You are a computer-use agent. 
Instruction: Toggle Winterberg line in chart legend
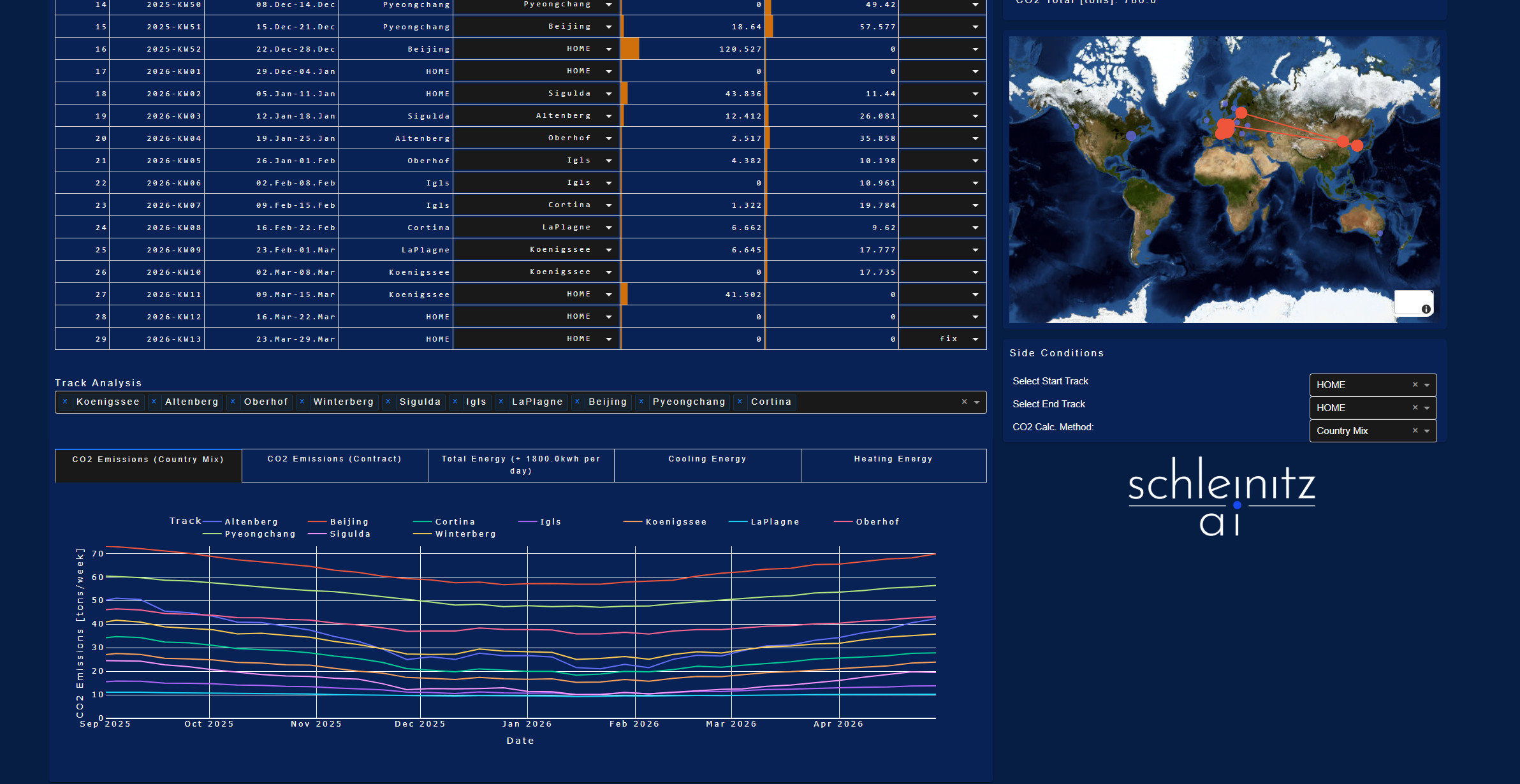coord(465,534)
